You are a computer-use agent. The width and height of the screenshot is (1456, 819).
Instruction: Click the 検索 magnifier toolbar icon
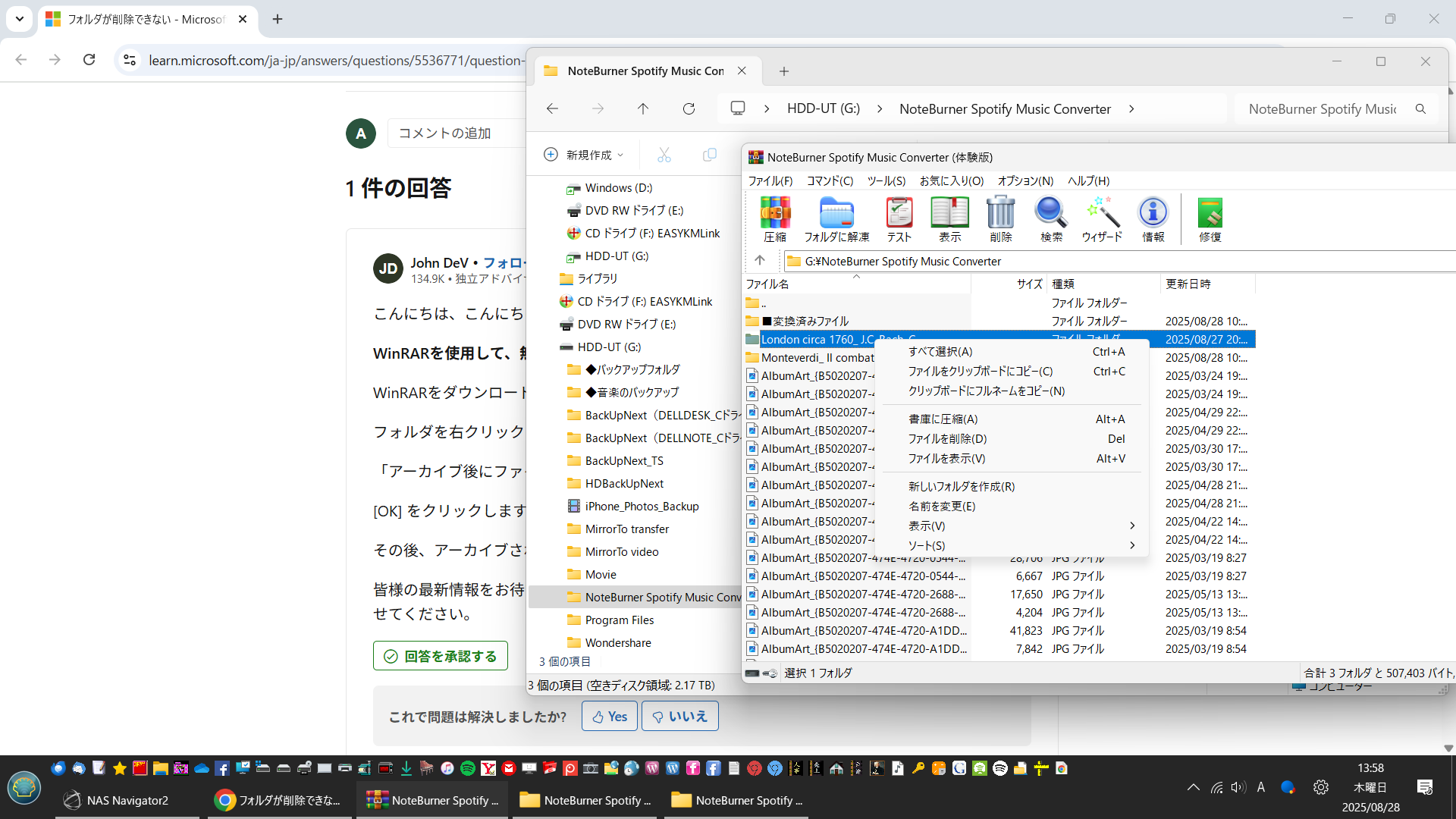pos(1051,219)
